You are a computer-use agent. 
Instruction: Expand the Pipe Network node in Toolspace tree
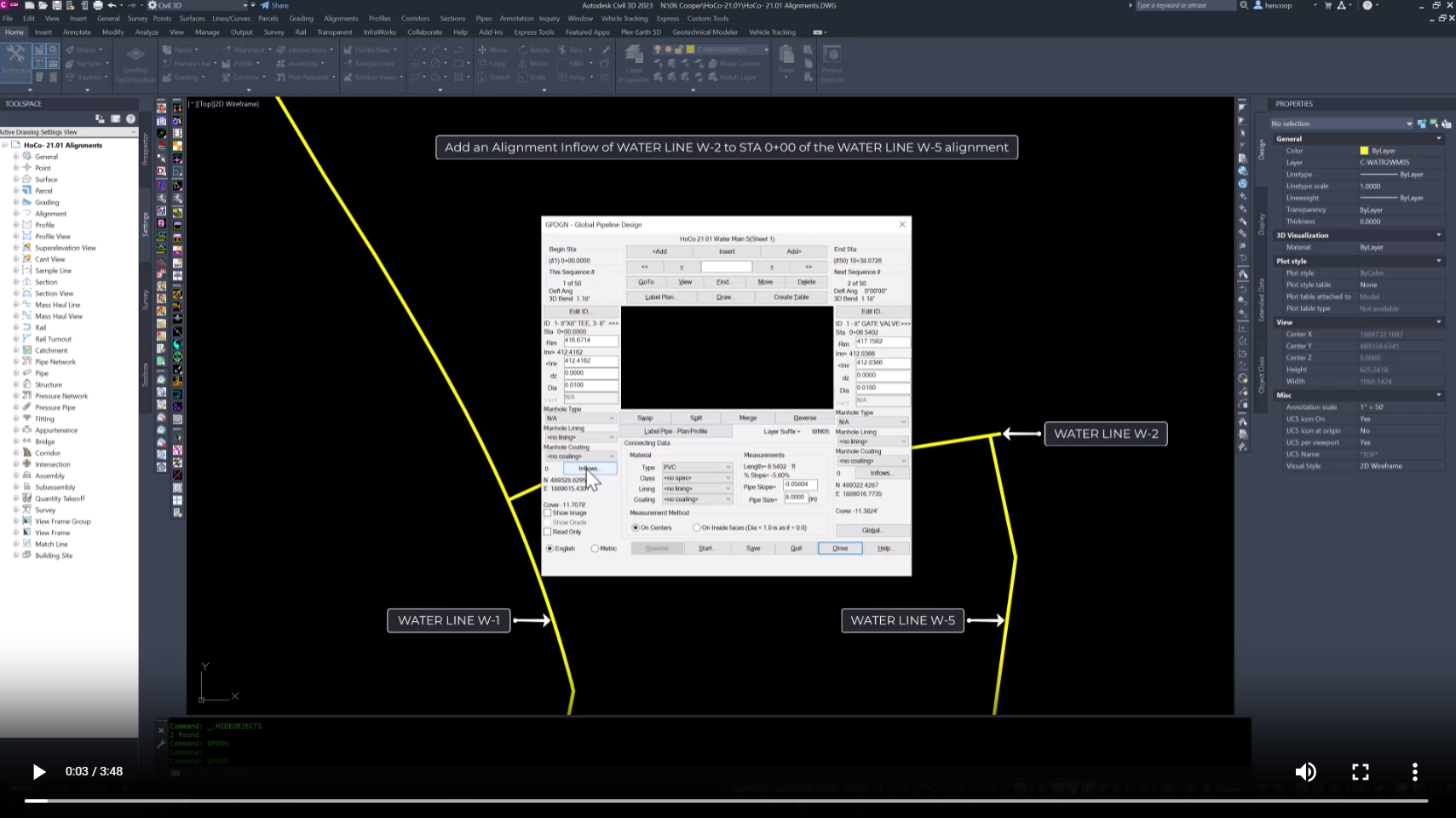[x=15, y=362]
